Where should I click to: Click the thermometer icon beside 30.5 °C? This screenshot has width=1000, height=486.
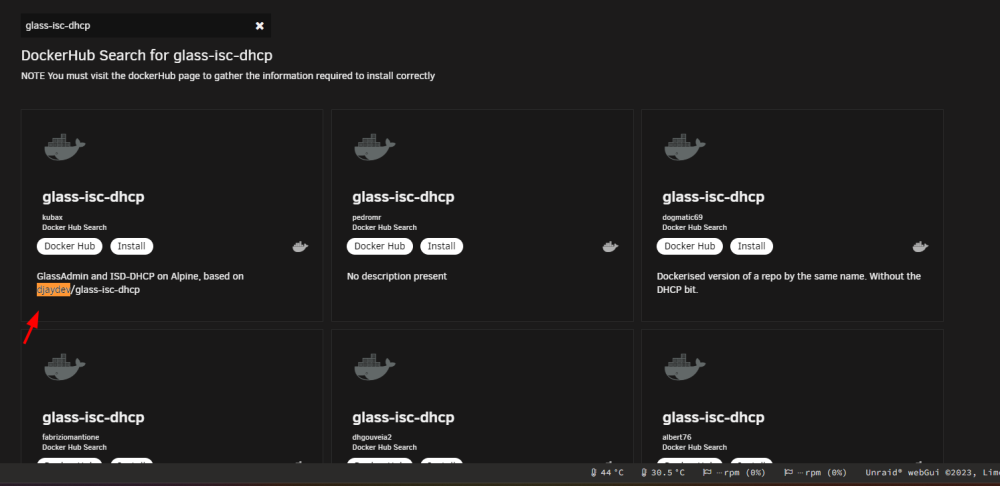coord(644,473)
